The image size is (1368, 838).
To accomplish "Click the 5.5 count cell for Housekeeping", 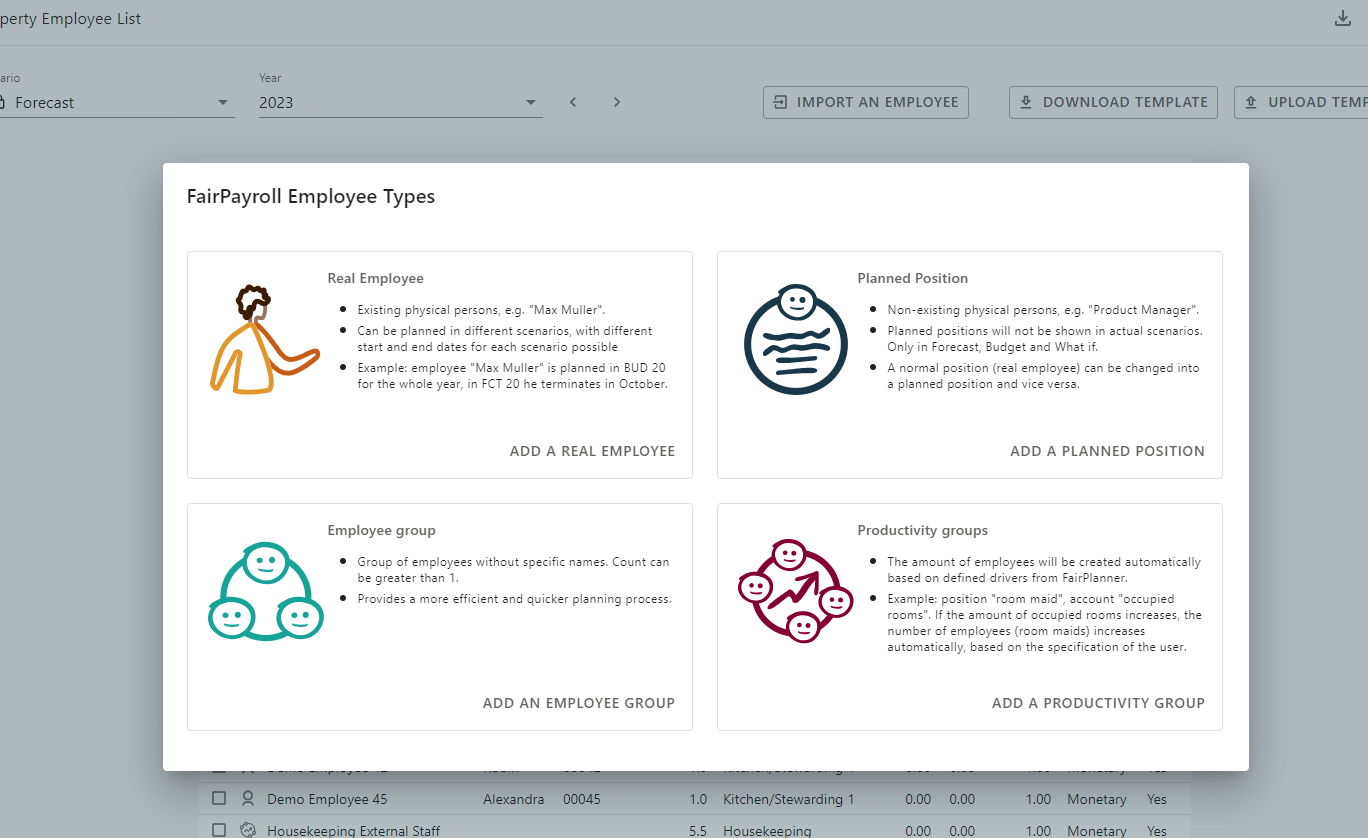I will coord(697,830).
